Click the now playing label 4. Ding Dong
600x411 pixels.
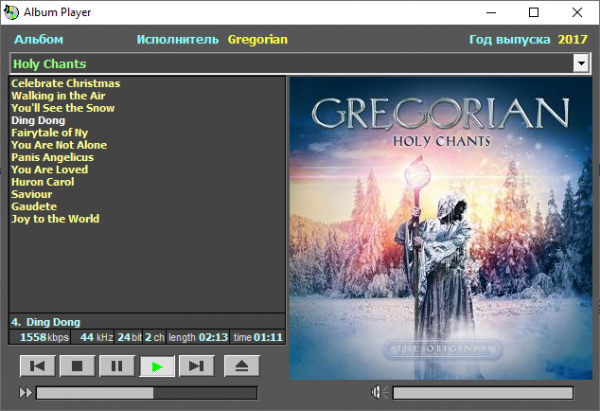[x=46, y=322]
